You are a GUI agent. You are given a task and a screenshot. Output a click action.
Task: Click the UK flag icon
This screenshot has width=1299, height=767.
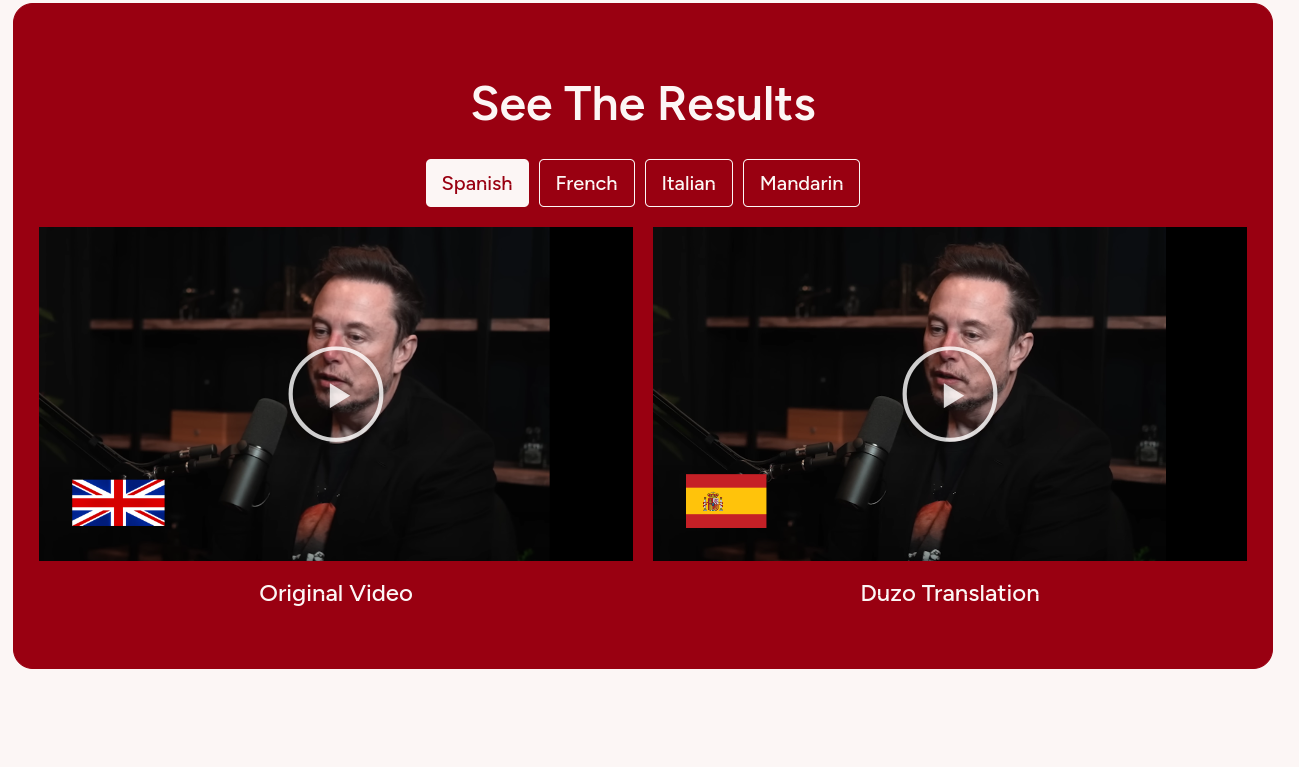click(118, 502)
